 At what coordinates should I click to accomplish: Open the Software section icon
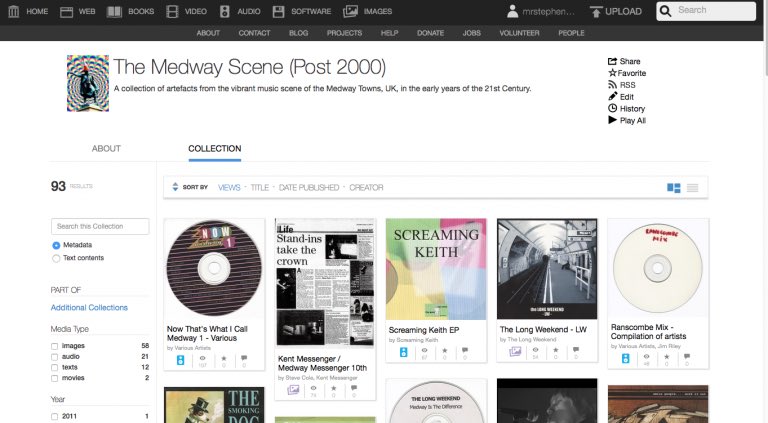(x=278, y=11)
